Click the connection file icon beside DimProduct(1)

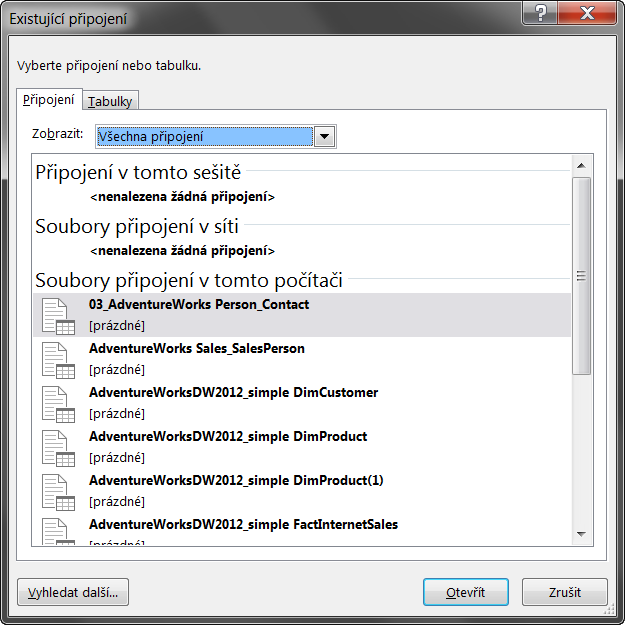tap(58, 492)
